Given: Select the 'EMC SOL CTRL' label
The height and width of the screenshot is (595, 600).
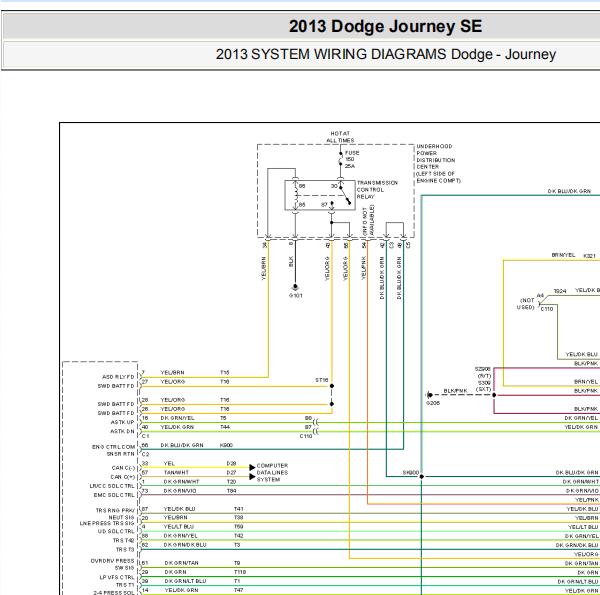Looking at the screenshot, I should coord(114,495).
